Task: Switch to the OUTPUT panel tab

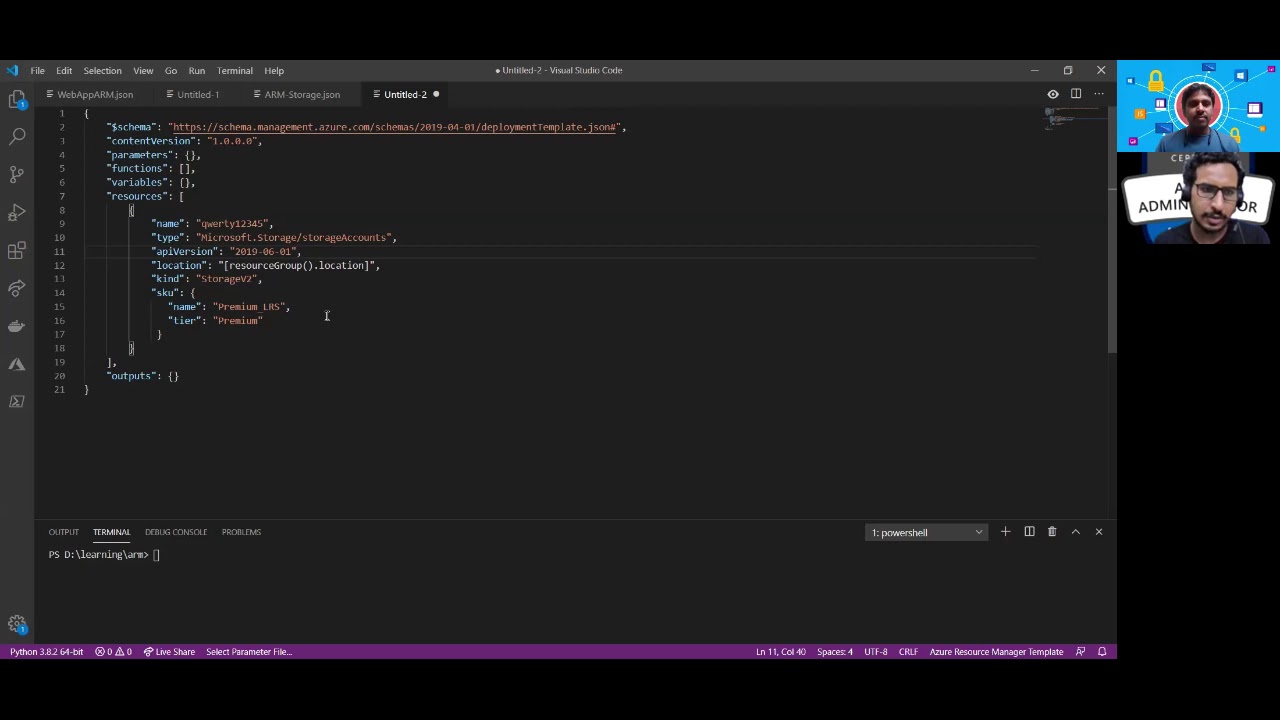Action: [x=63, y=532]
